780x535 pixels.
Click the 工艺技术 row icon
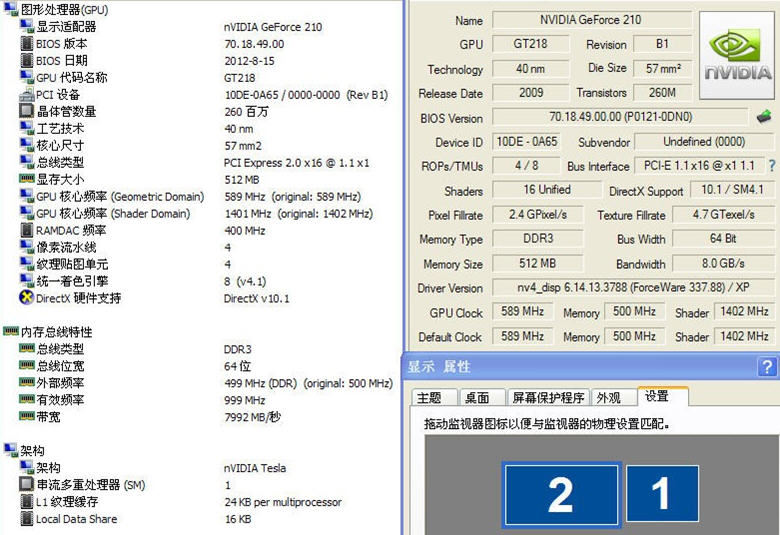[x=26, y=127]
